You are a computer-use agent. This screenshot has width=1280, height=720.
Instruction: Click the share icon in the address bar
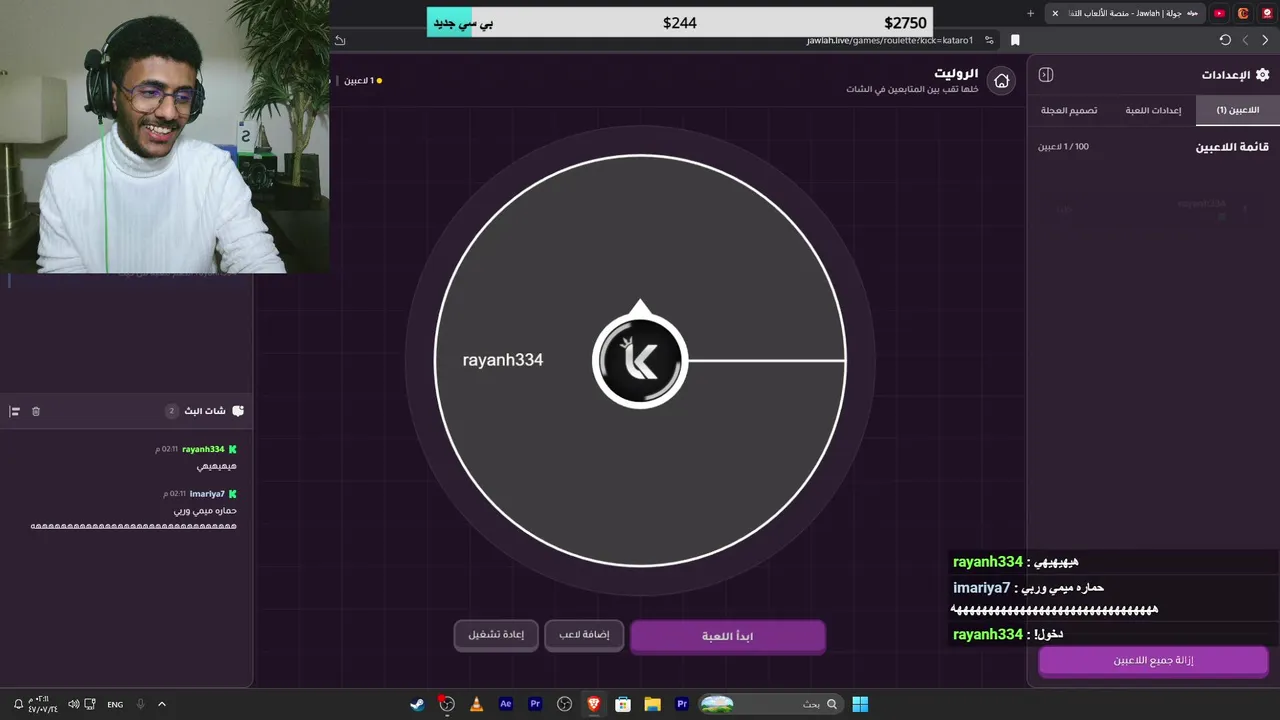(x=340, y=40)
